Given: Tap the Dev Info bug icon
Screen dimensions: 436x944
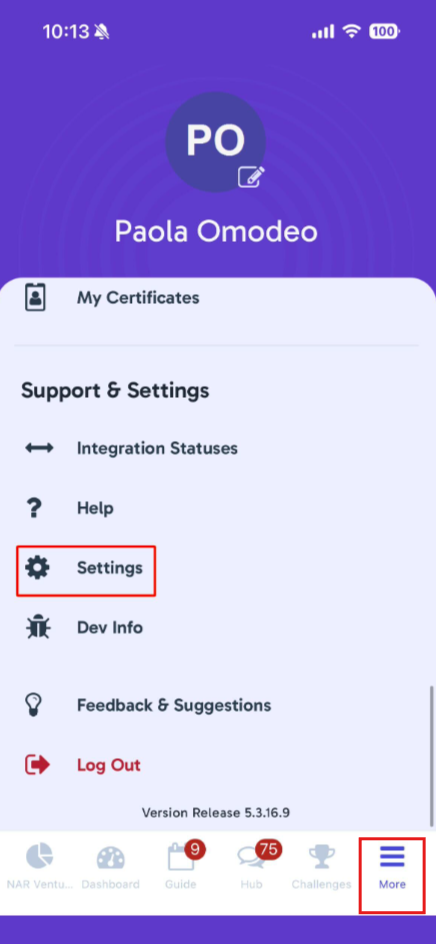Looking at the screenshot, I should tap(38, 627).
